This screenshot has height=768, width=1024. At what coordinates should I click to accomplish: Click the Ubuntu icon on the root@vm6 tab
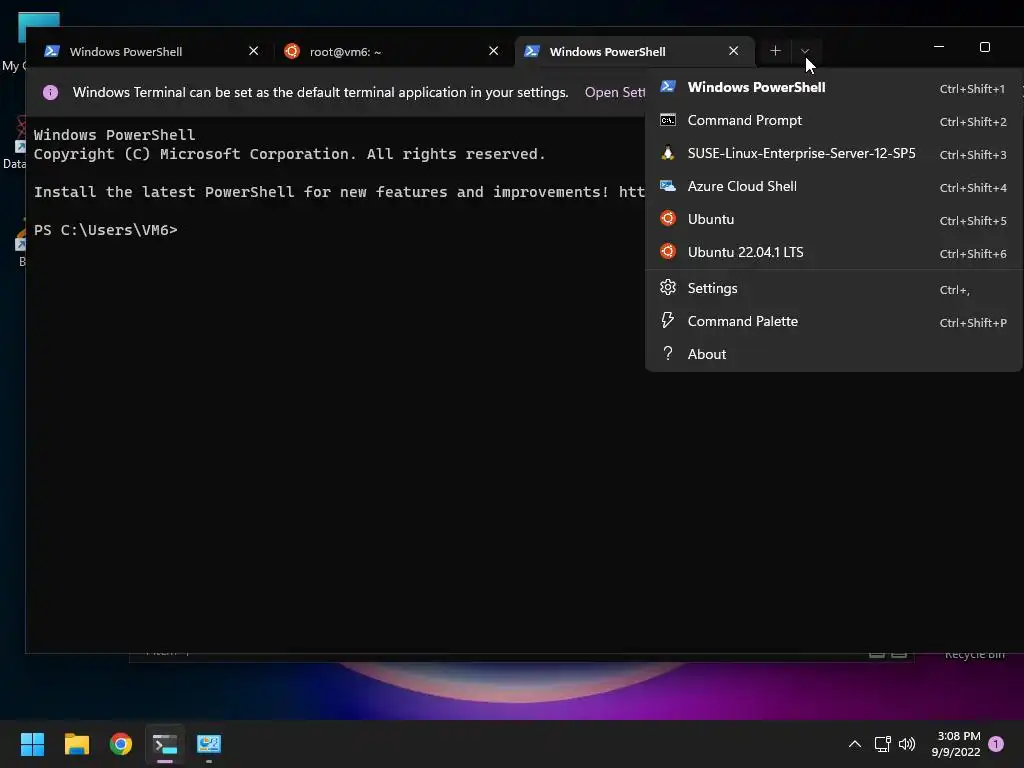[x=292, y=51]
